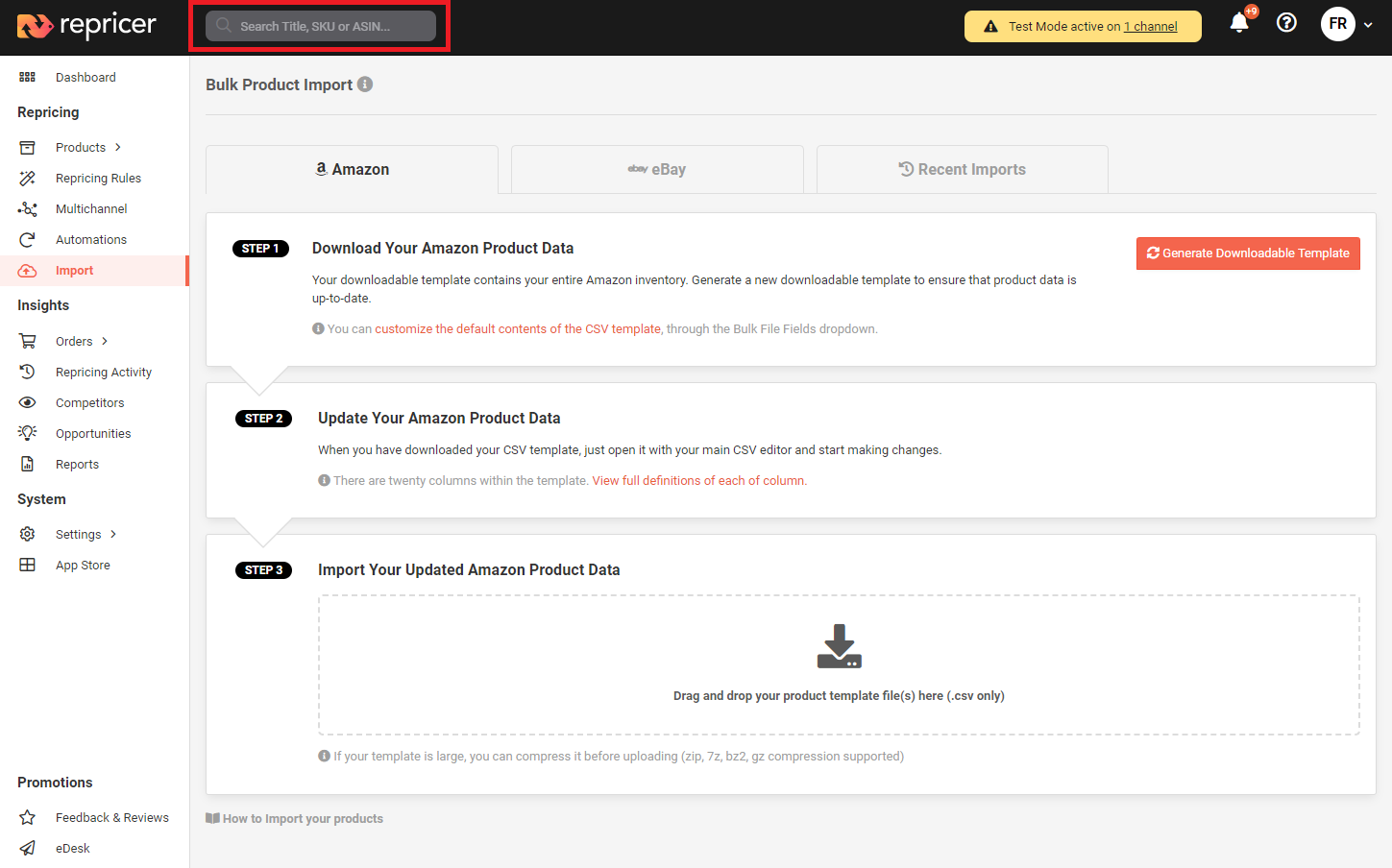Click the Automations refresh icon
Image resolution: width=1392 pixels, height=868 pixels.
click(x=27, y=239)
